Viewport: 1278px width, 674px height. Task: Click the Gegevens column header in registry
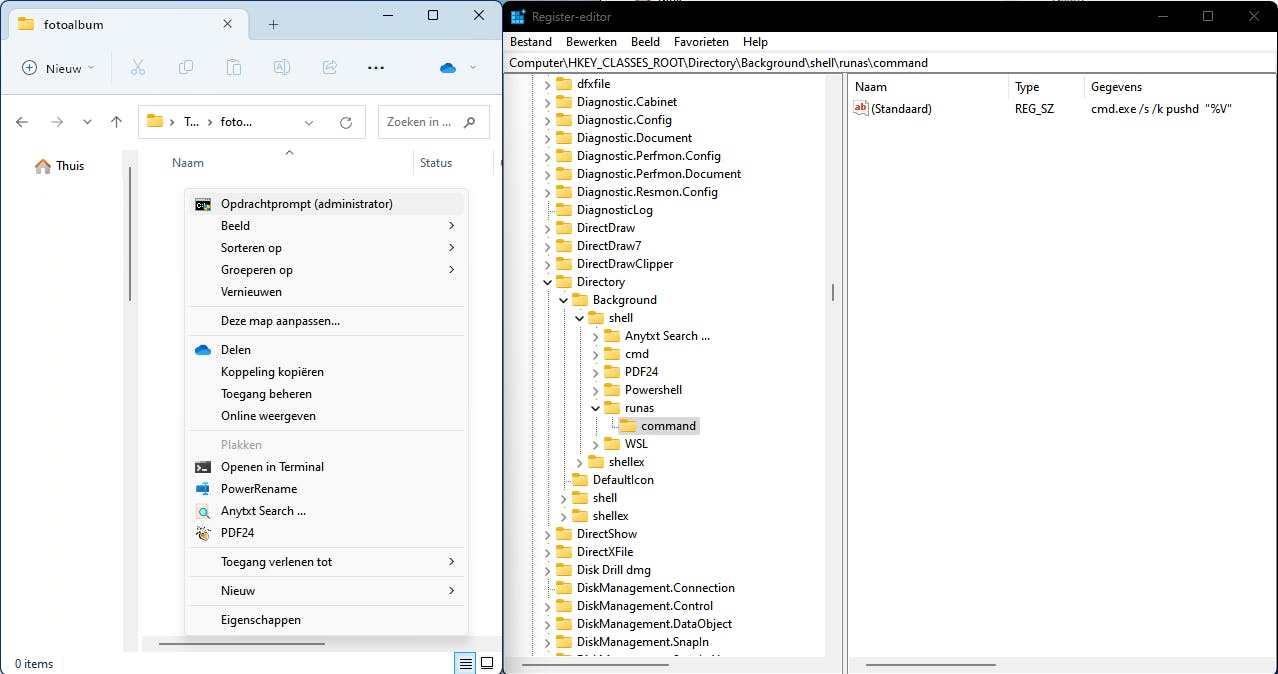click(x=1117, y=87)
